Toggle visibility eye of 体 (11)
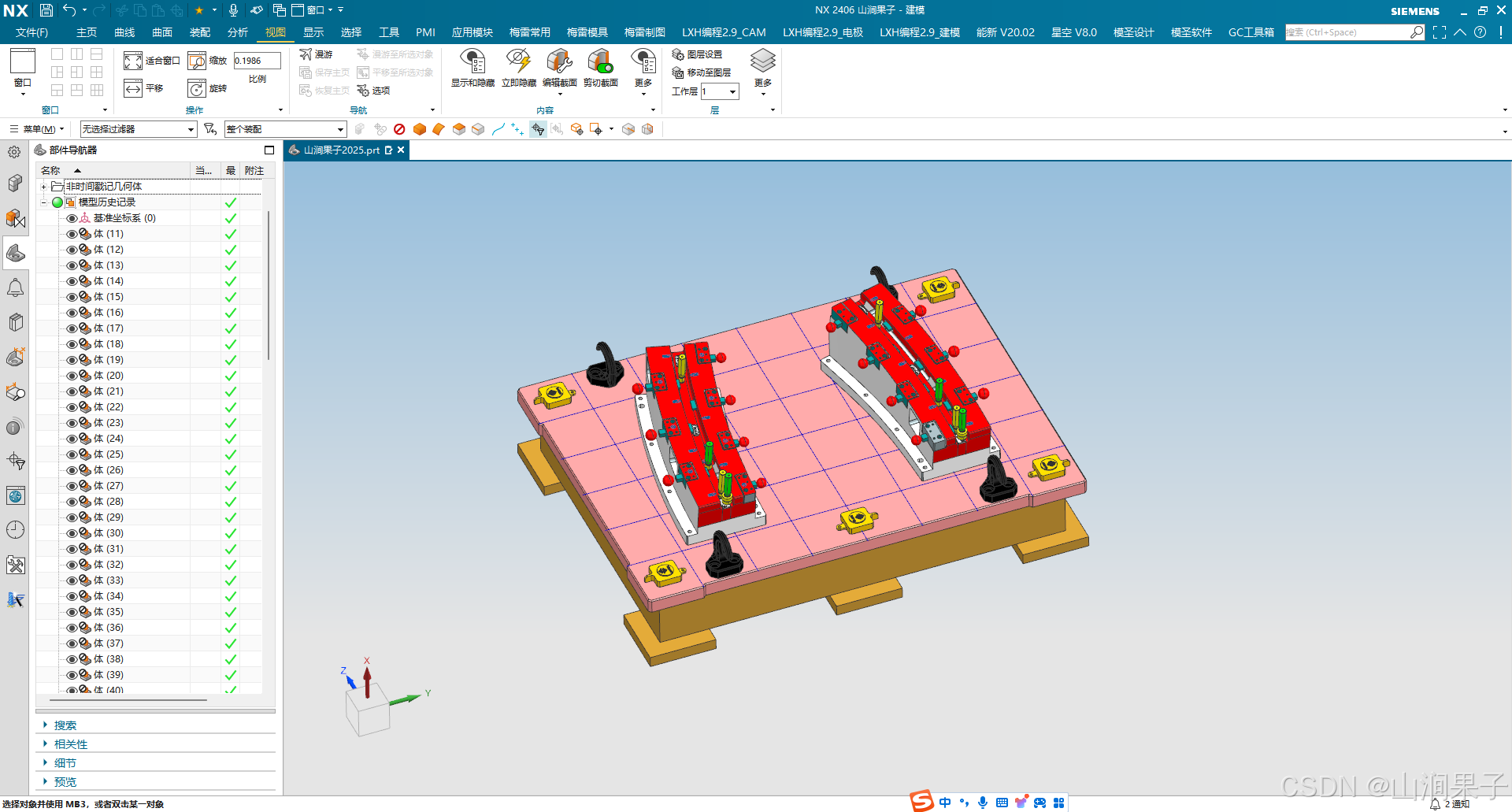Image resolution: width=1512 pixels, height=812 pixels. tap(72, 234)
